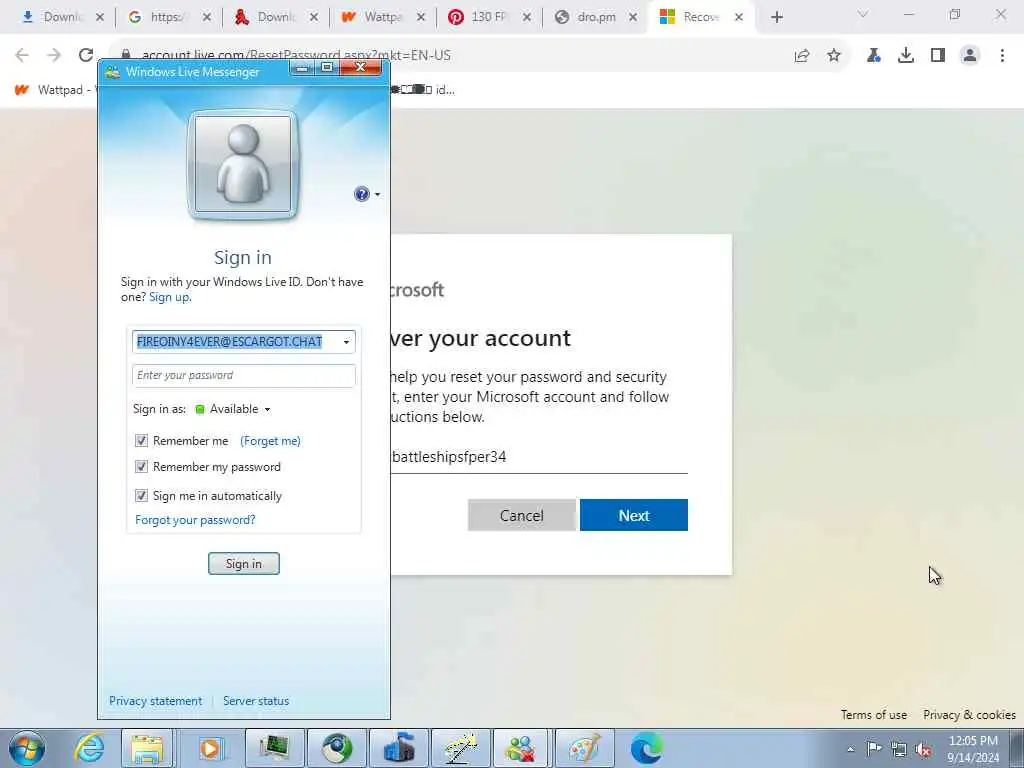
Task: Share this page from address bar
Action: click(x=802, y=56)
